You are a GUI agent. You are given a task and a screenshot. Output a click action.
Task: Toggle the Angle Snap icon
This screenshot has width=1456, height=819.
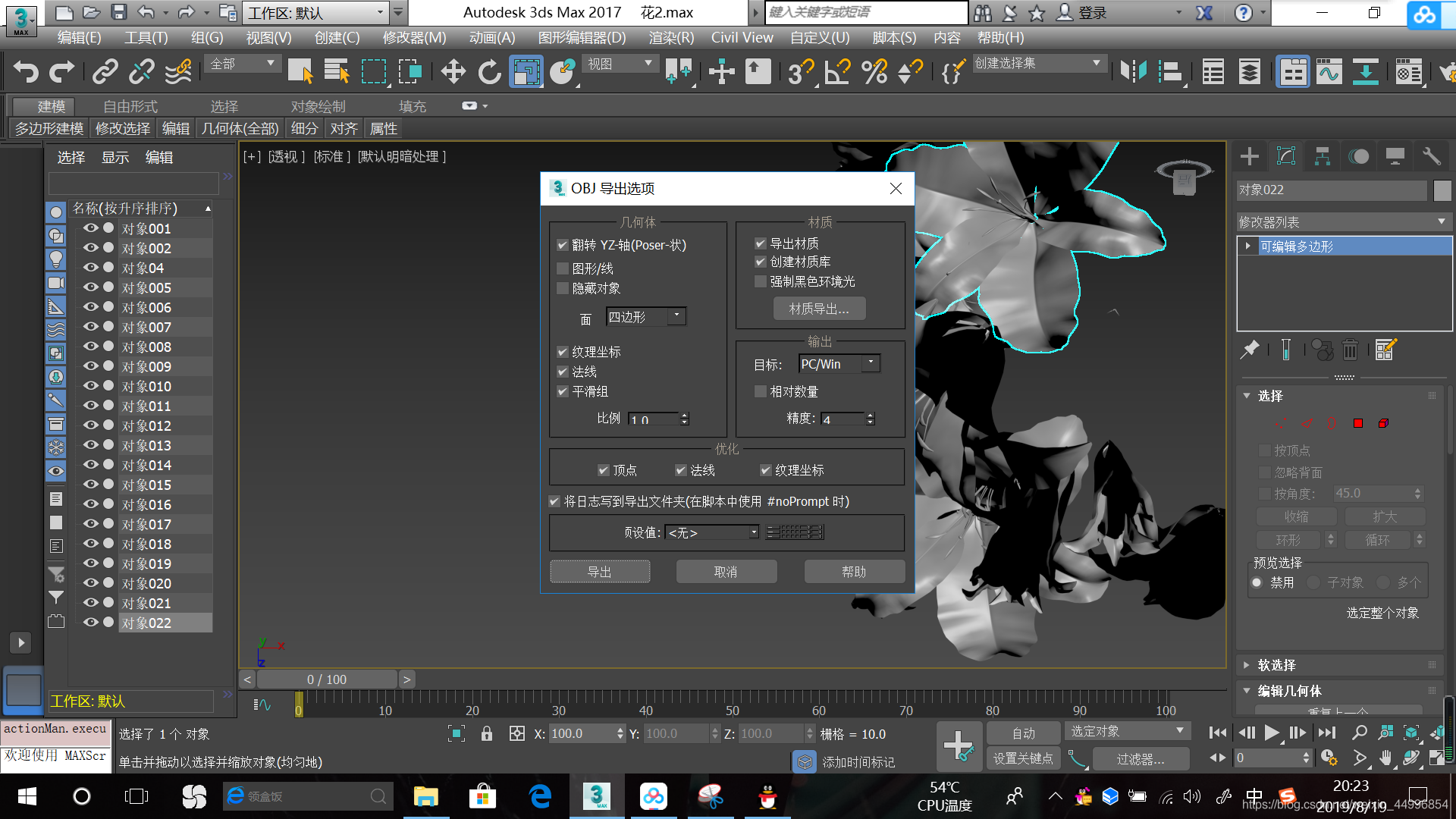click(x=837, y=72)
